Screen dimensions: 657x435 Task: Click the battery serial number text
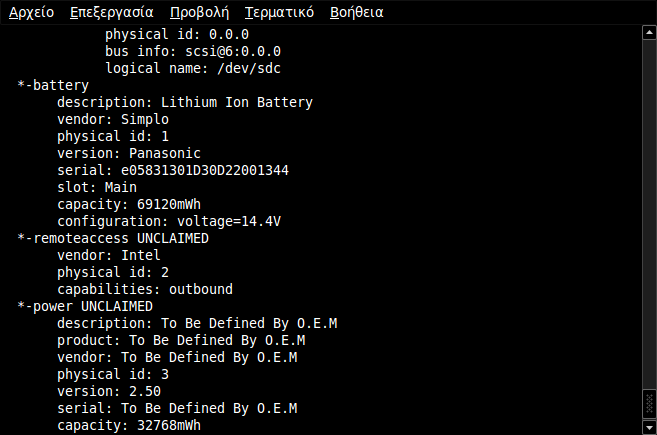click(204, 170)
